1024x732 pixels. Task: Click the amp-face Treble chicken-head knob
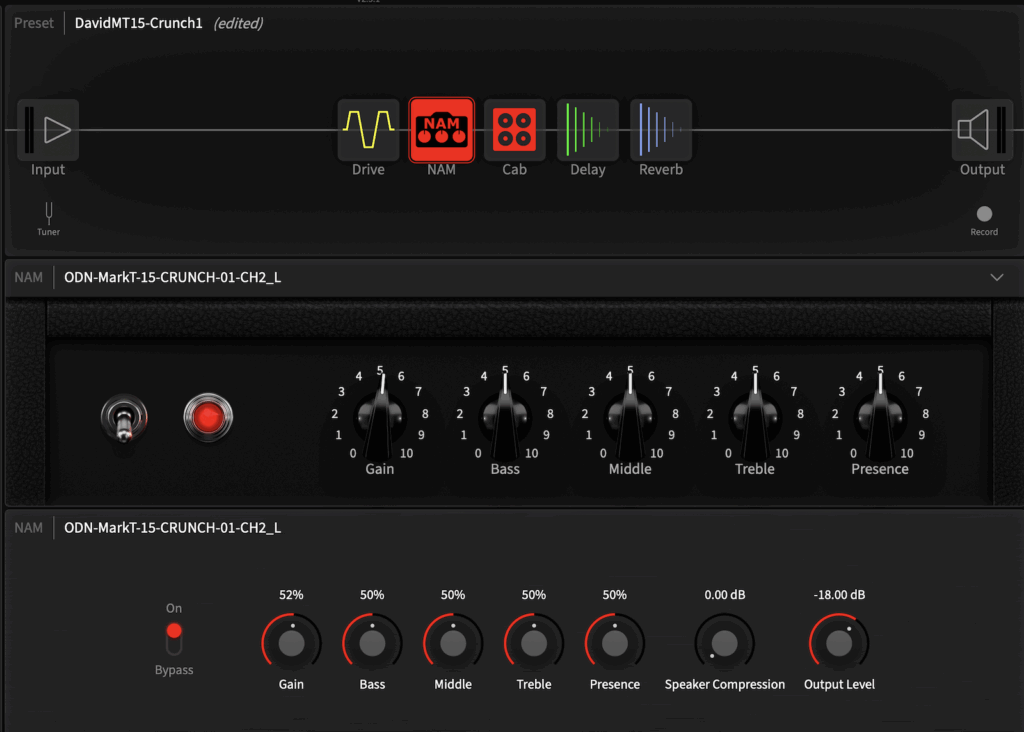pos(755,416)
